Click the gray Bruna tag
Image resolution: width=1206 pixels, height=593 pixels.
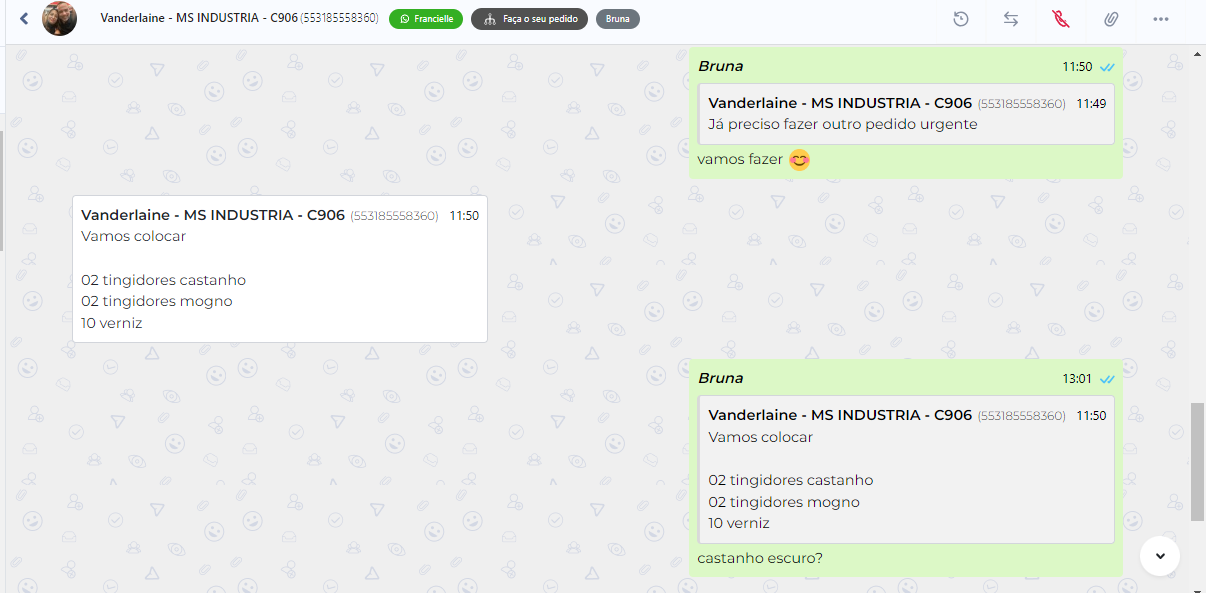617,19
